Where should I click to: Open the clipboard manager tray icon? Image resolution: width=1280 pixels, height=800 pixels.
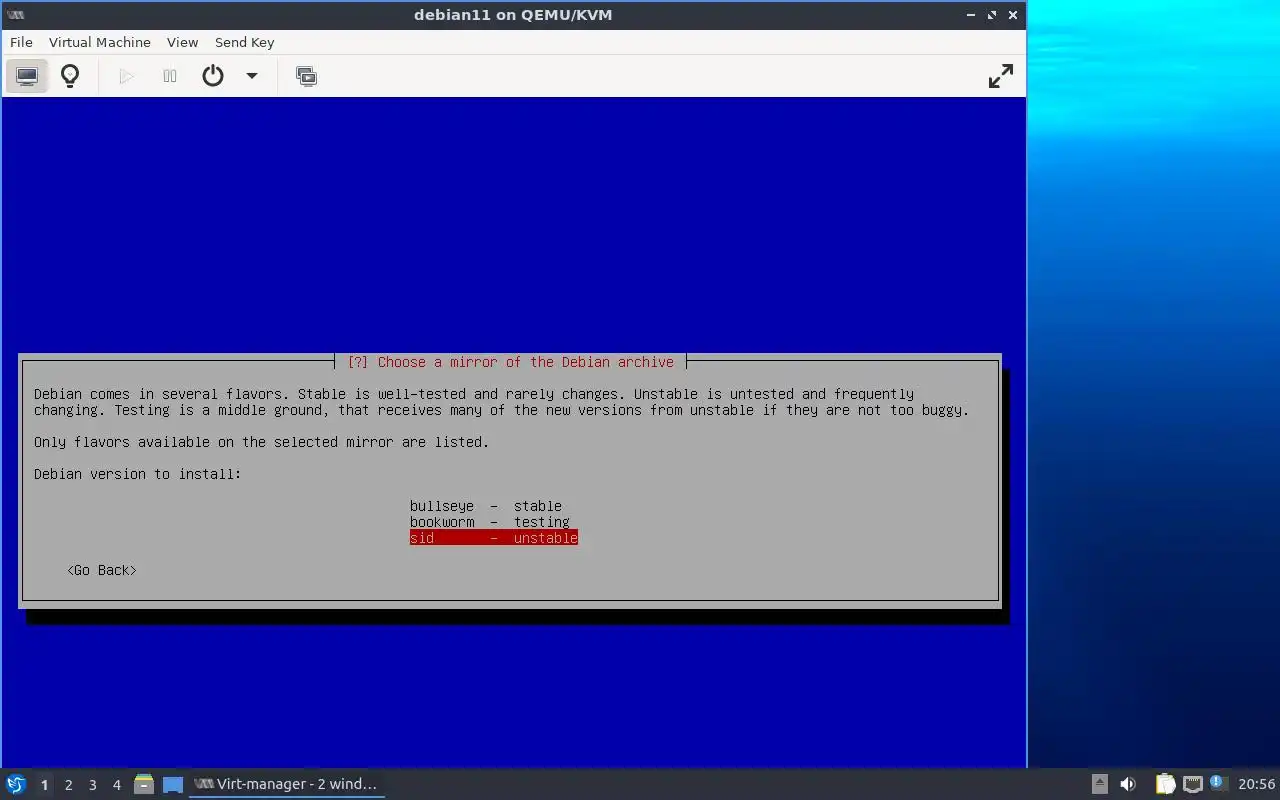[x=1165, y=784]
